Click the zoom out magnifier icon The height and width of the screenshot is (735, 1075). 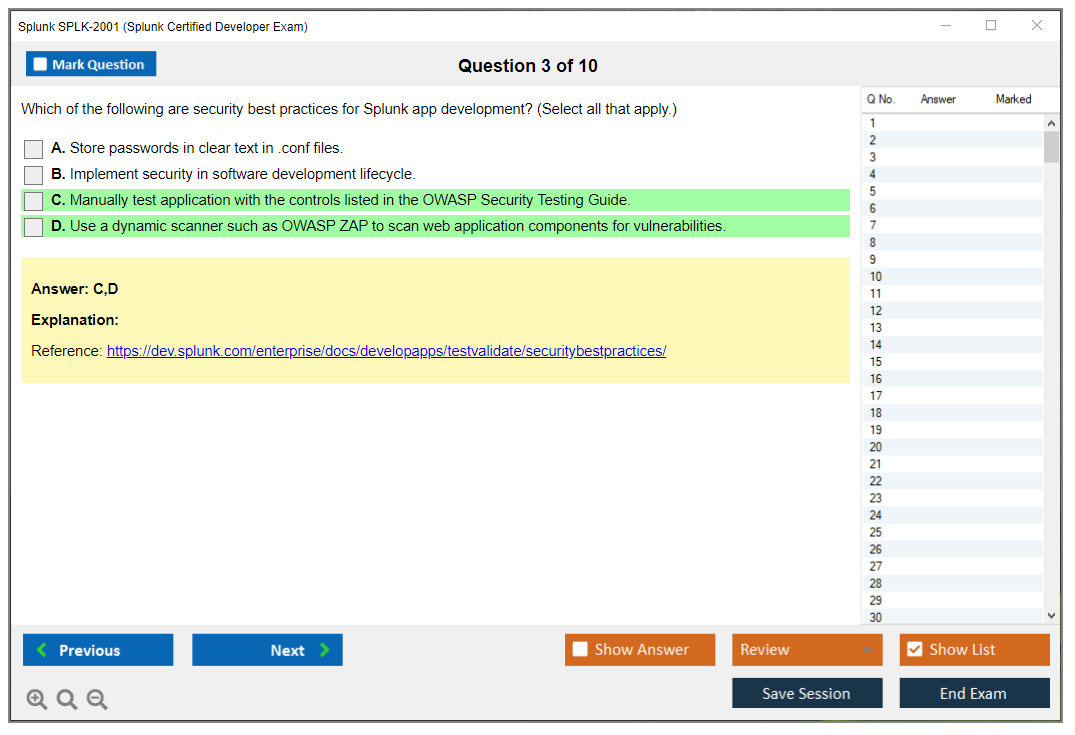point(97,700)
